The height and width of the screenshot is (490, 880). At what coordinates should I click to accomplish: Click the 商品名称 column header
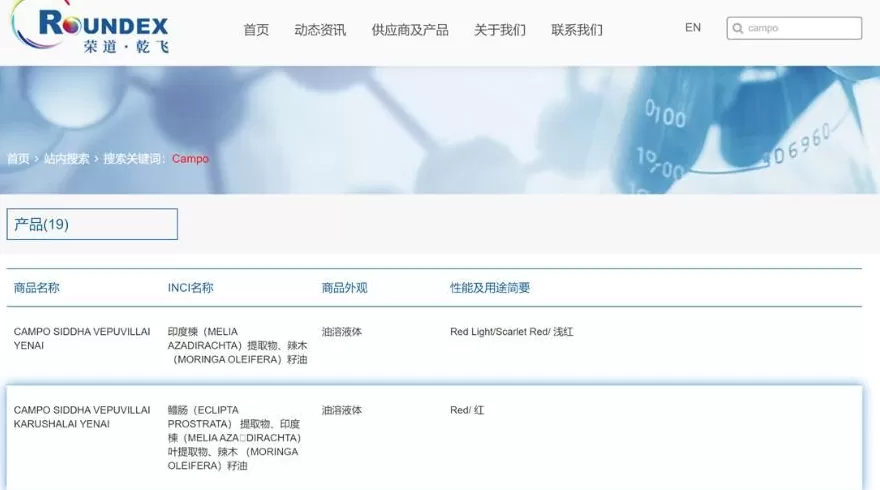(x=36, y=288)
